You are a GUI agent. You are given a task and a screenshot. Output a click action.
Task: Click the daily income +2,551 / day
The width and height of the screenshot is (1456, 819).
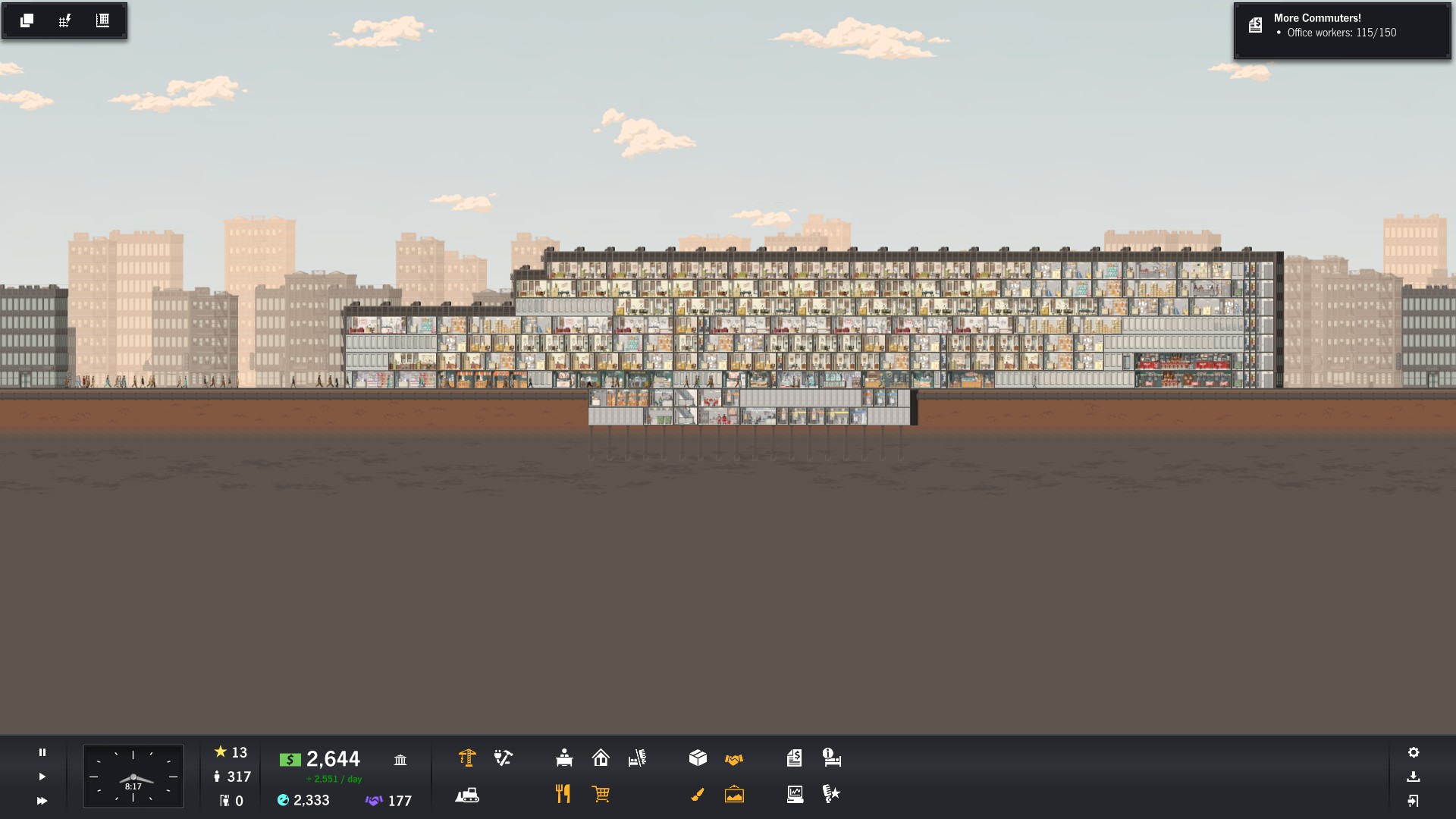334,779
